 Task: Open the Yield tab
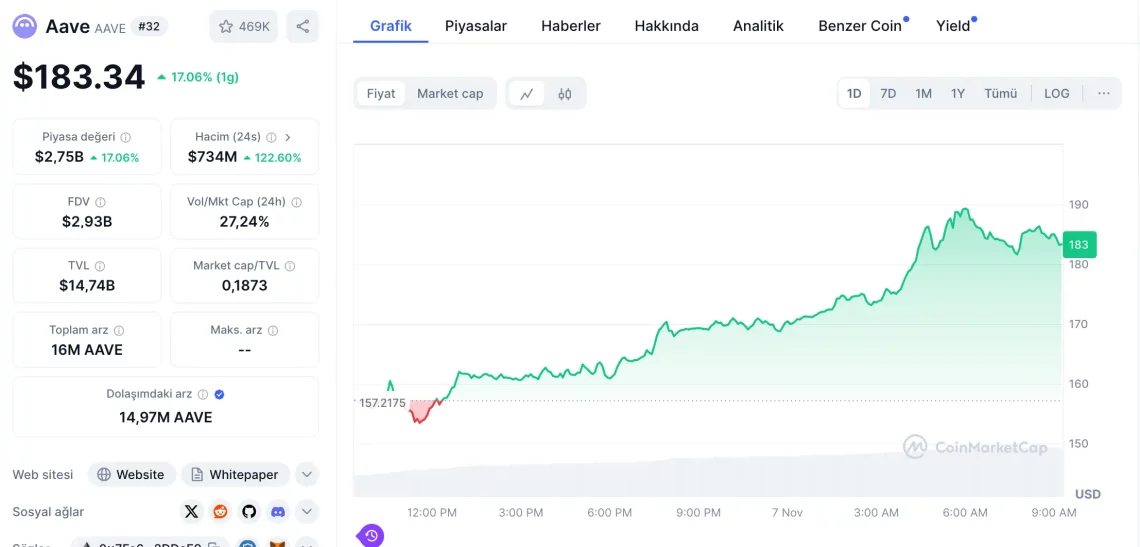click(x=953, y=26)
